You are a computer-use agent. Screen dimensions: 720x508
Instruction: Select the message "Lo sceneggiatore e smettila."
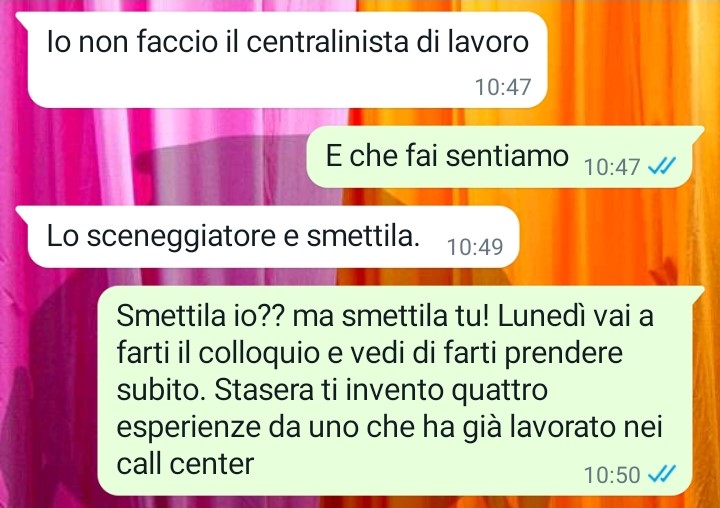tap(268, 237)
